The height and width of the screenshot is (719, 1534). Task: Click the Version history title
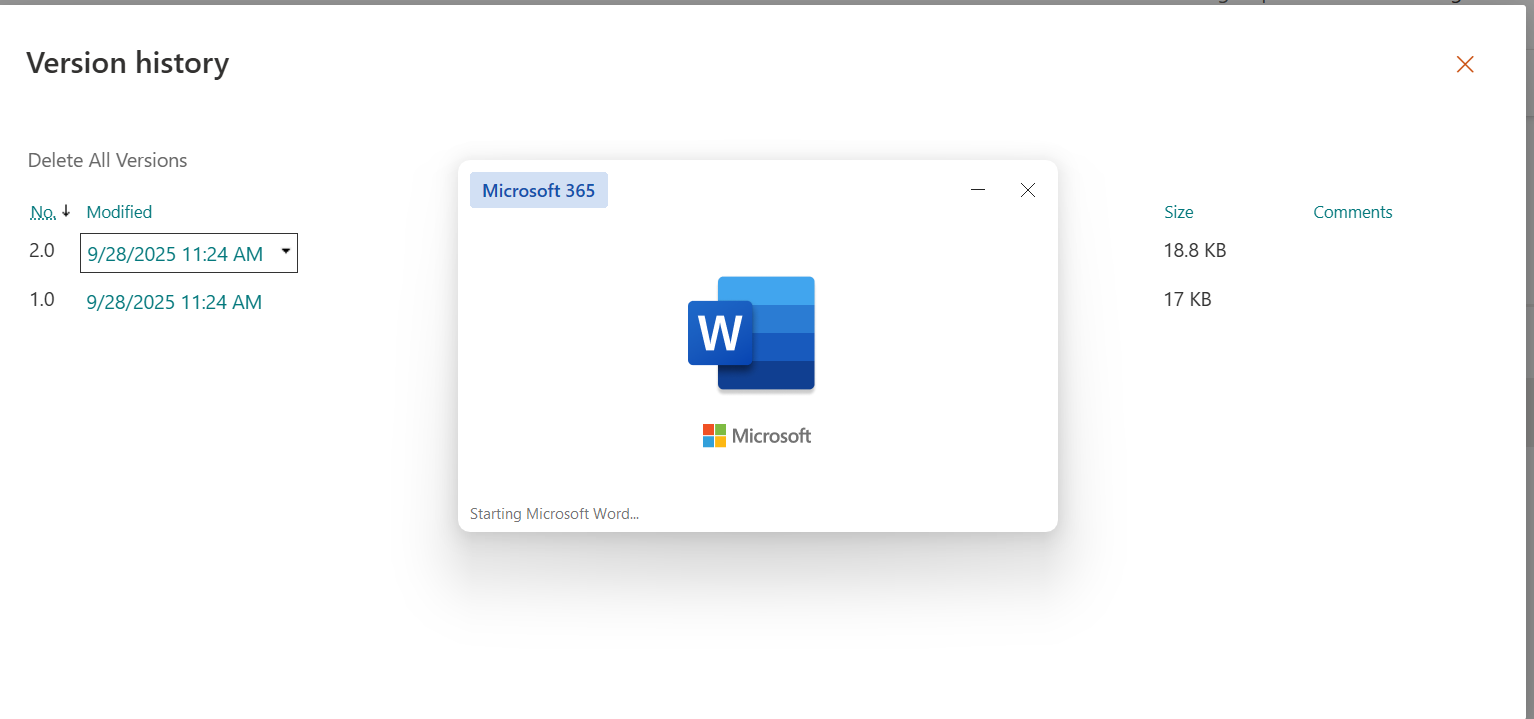(x=128, y=63)
